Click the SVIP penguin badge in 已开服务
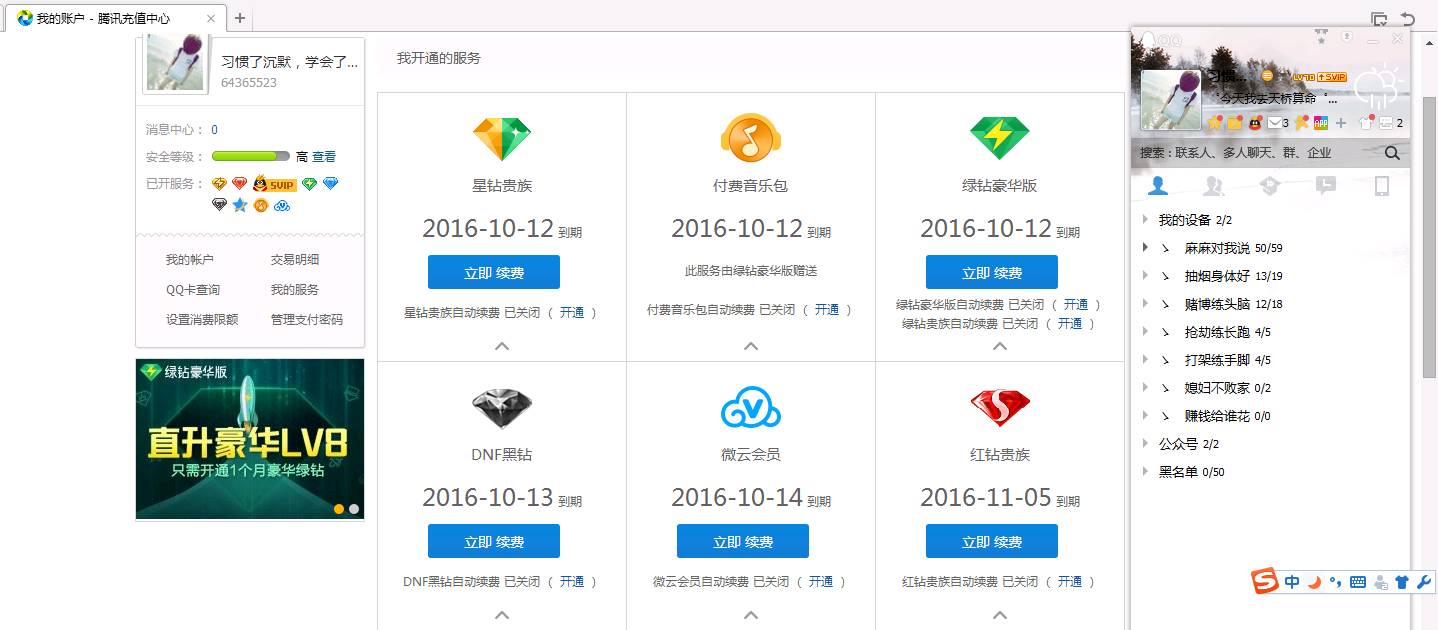 click(274, 184)
